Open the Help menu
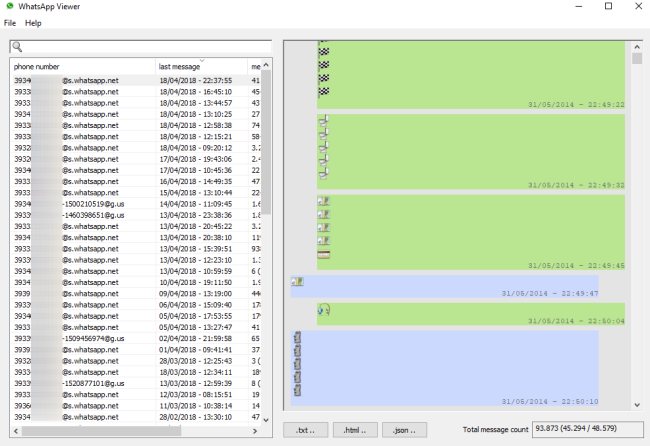The image size is (650, 446). [33, 23]
